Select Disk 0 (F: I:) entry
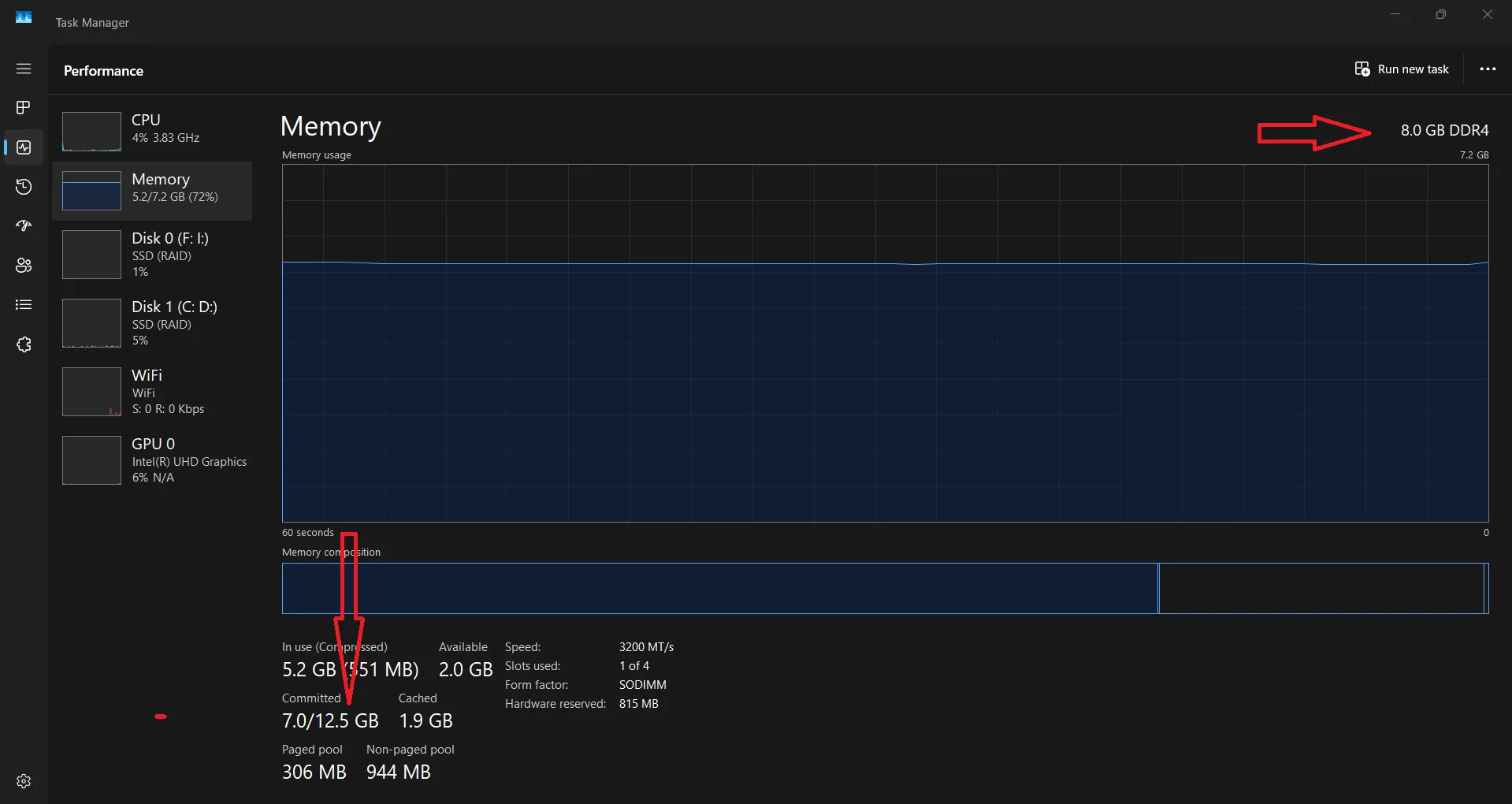This screenshot has width=1512, height=804. click(x=152, y=255)
